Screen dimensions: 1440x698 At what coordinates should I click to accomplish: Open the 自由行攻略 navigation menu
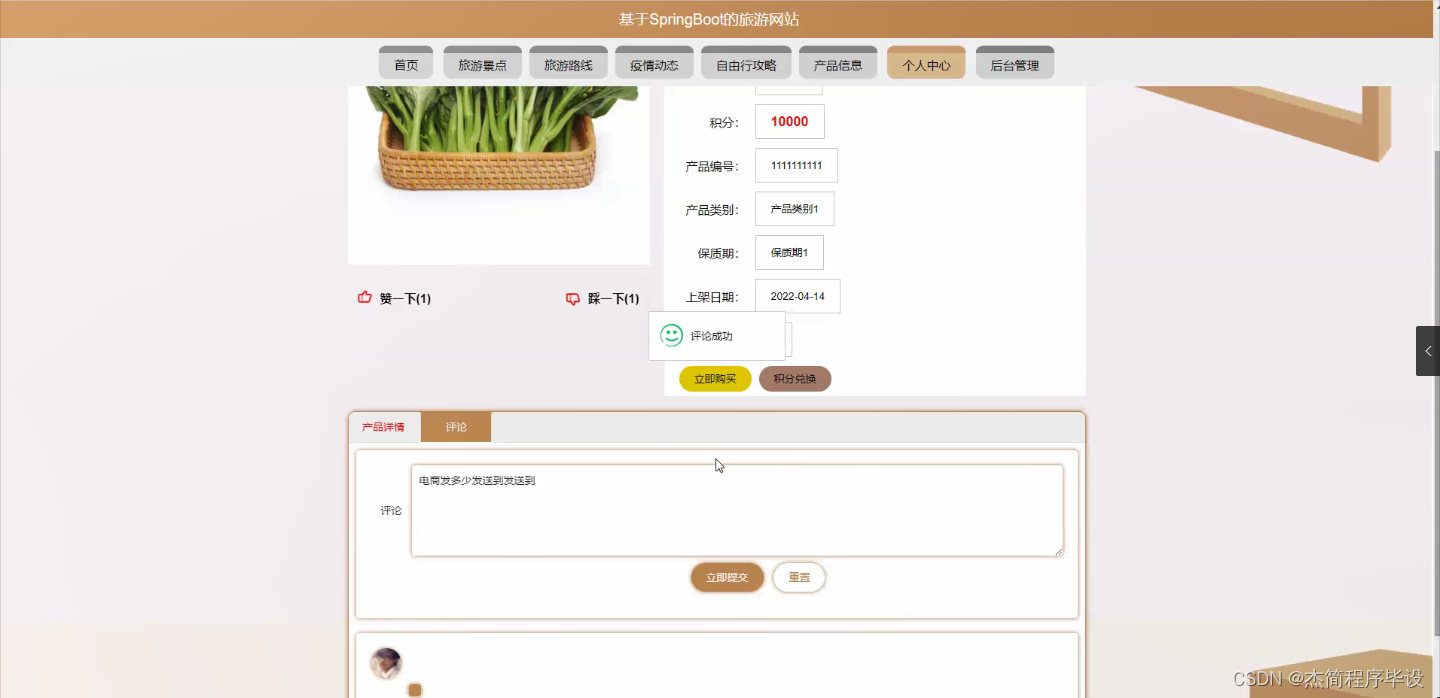point(745,62)
